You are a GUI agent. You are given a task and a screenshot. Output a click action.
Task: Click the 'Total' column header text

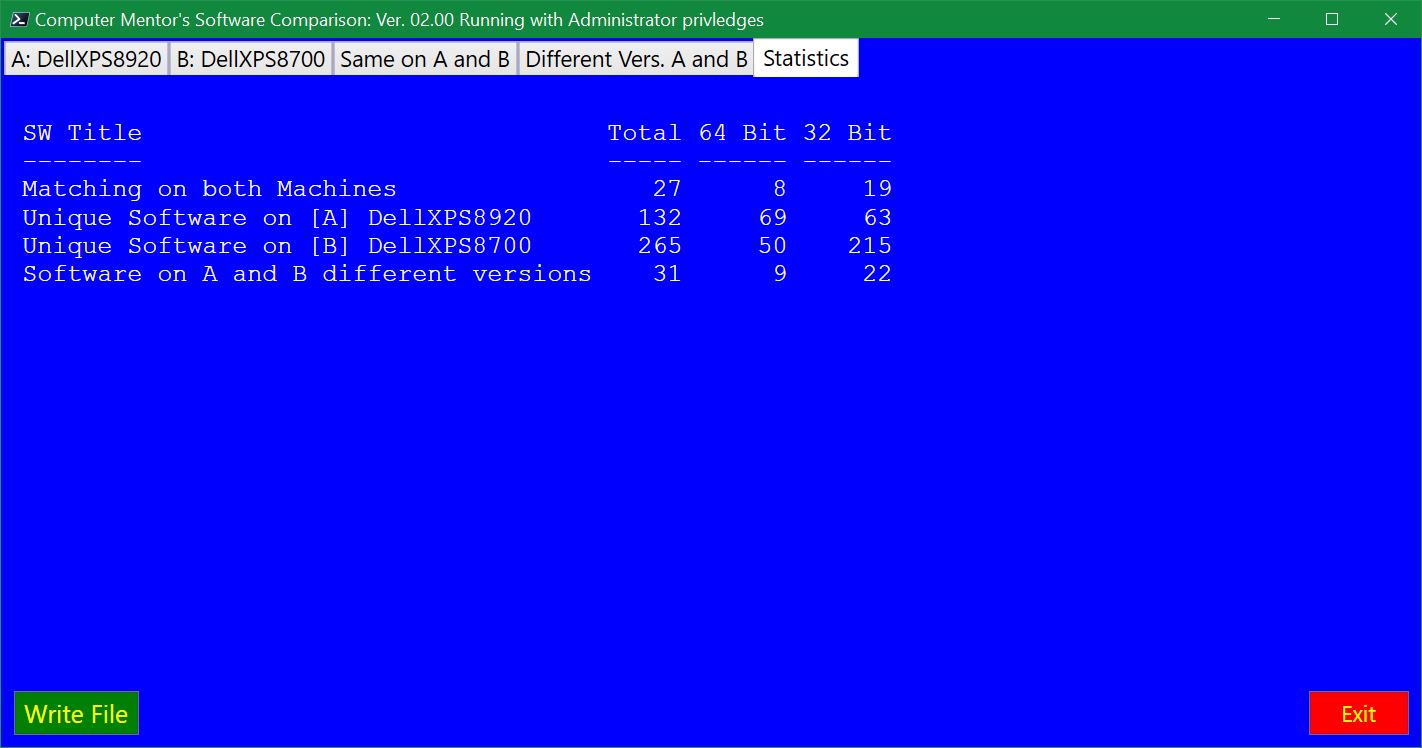click(x=644, y=133)
